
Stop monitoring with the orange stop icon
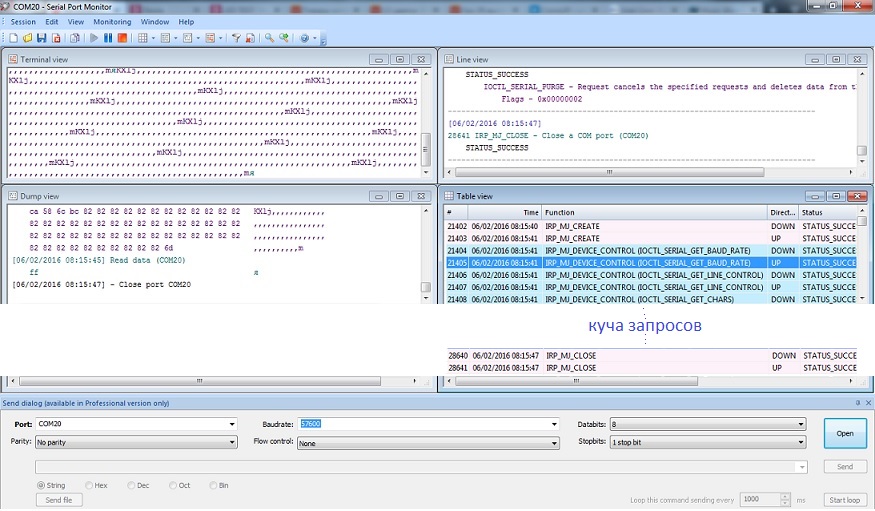pos(122,38)
